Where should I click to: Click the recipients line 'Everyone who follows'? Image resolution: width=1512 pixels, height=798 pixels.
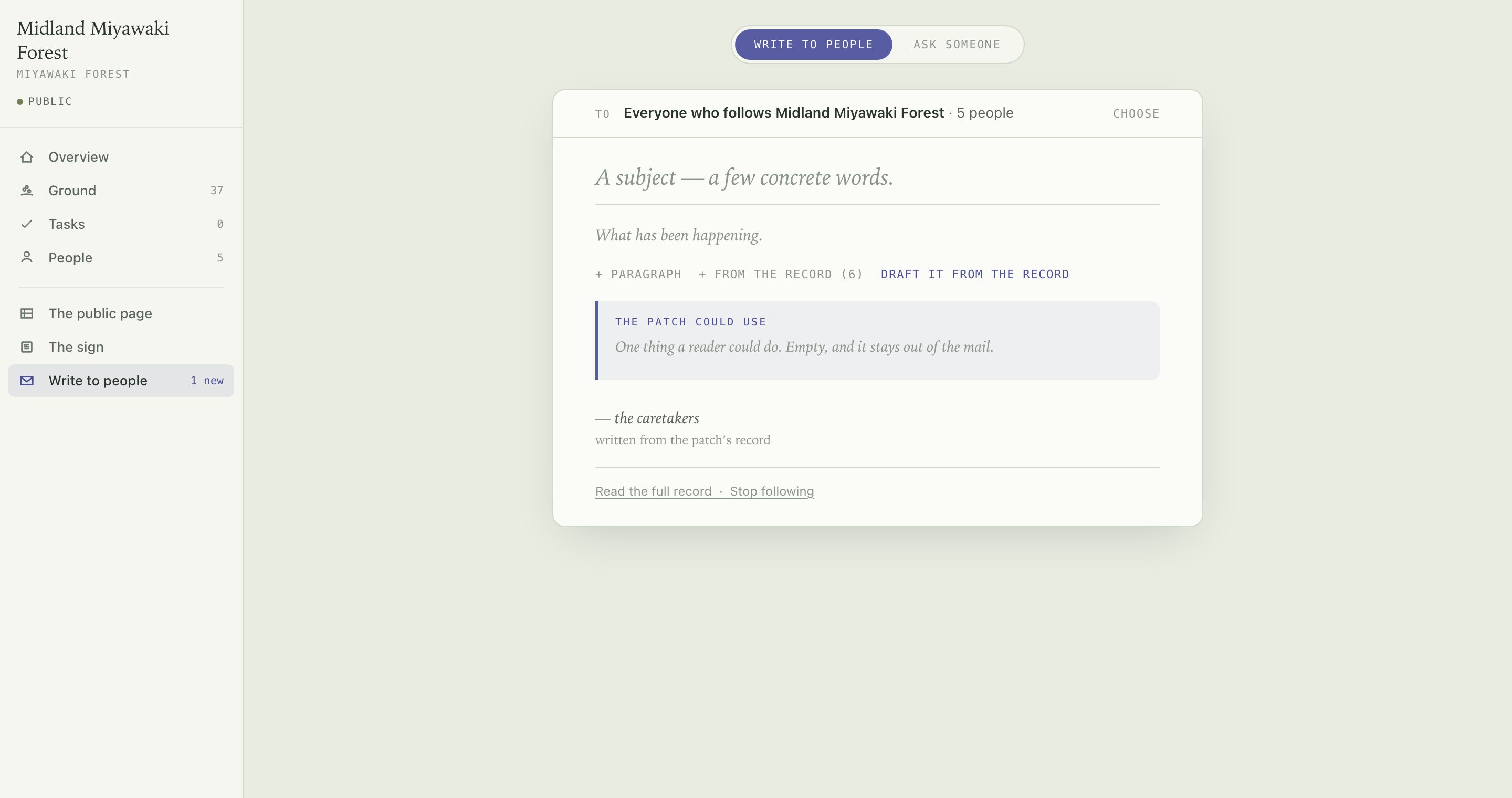tap(784, 113)
